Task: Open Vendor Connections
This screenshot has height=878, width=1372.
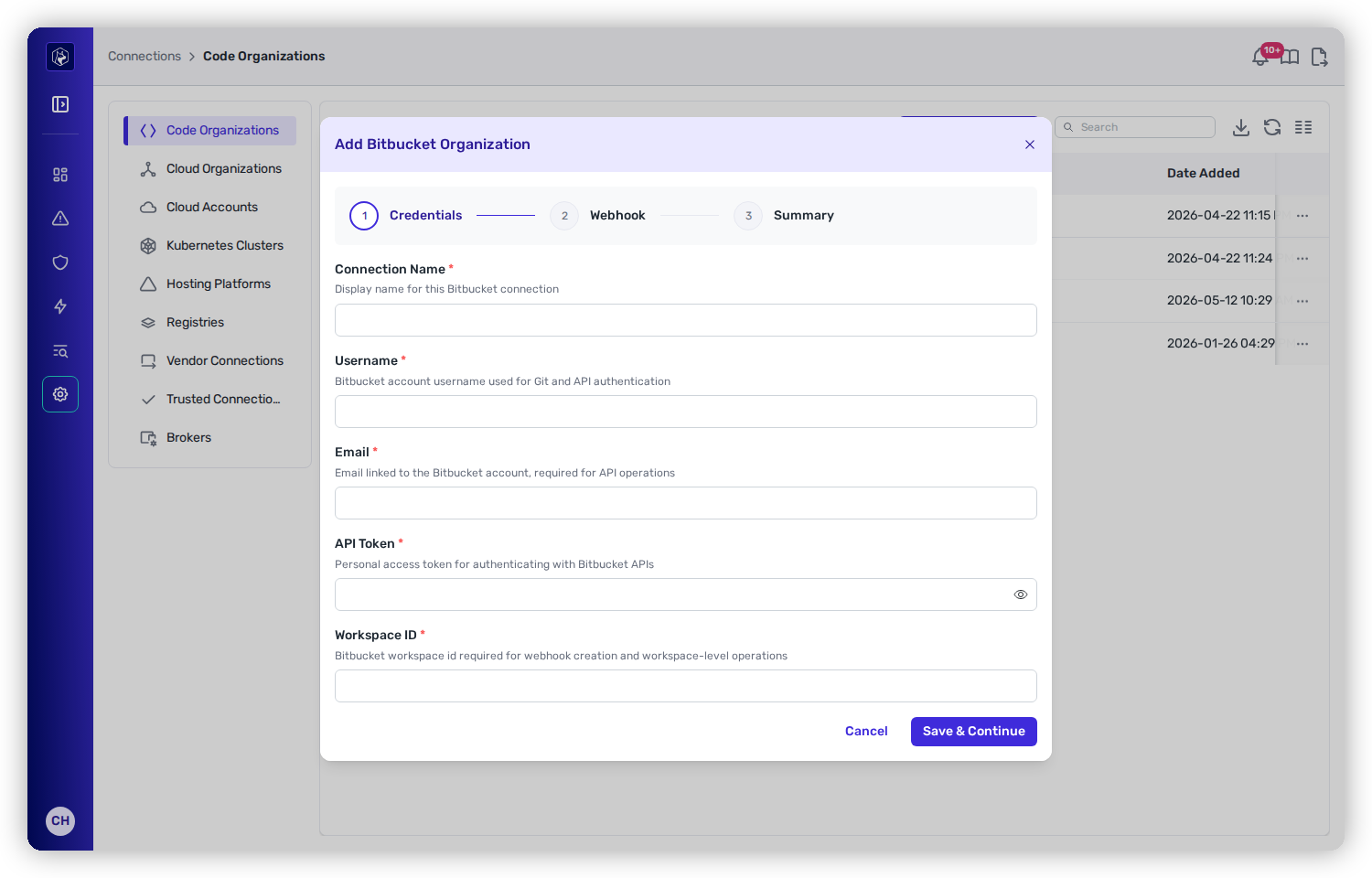Action: 210,361
